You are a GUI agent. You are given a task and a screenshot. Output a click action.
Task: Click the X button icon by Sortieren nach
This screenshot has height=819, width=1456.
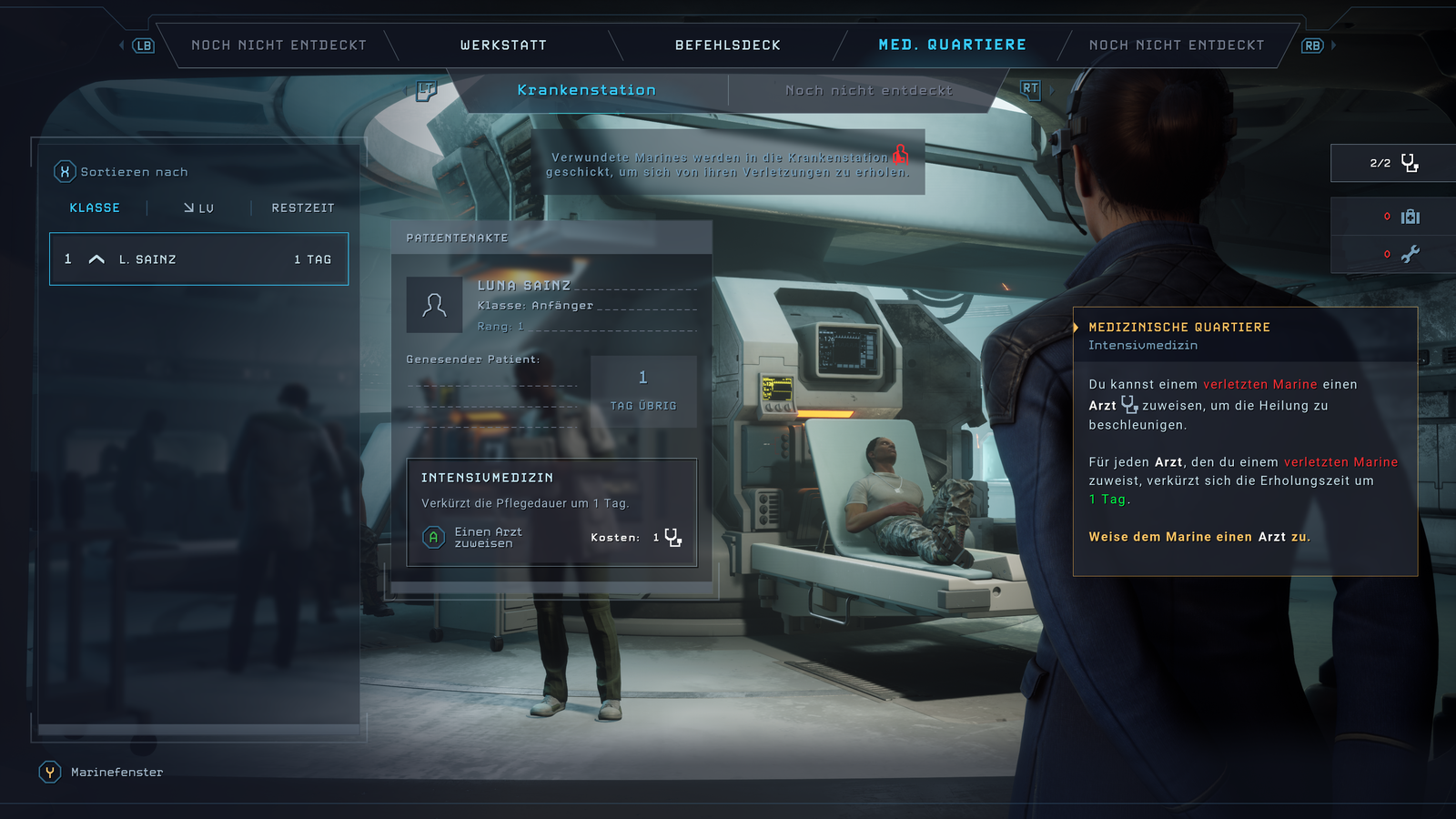point(65,171)
